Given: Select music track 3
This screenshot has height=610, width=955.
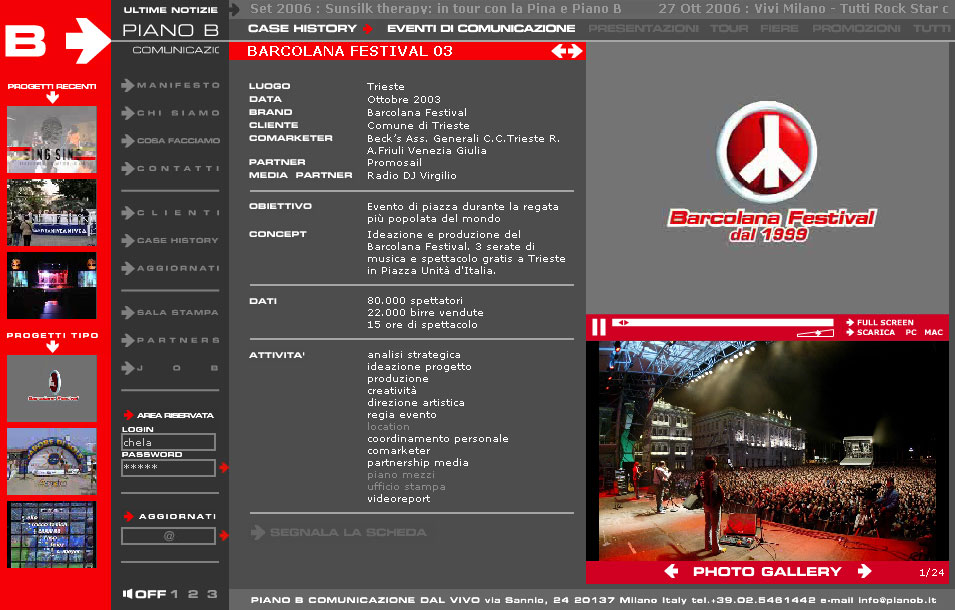Looking at the screenshot, I should coord(211,594).
